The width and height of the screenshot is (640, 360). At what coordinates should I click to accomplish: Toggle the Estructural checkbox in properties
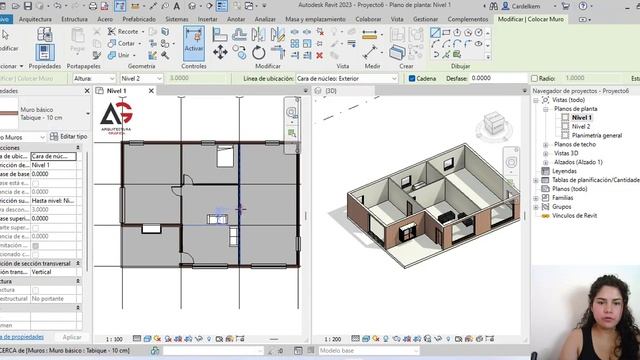point(36,290)
